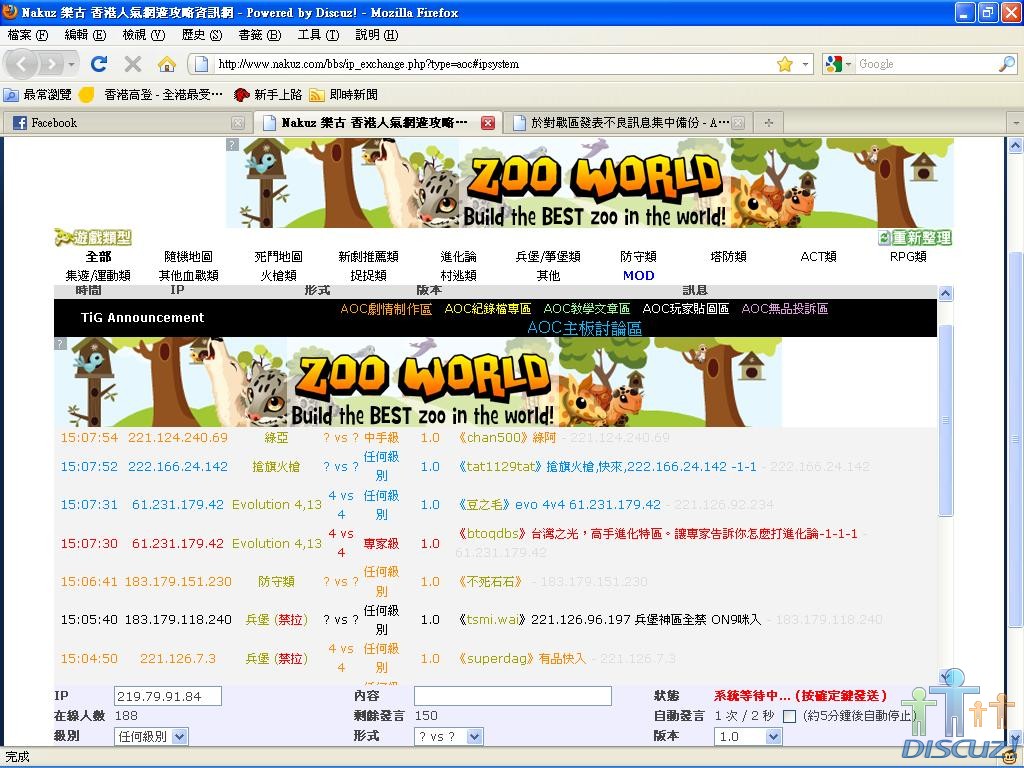This screenshot has width=1024, height=768.
Task: Click the 重新整理 refresh button on page
Action: [x=916, y=238]
